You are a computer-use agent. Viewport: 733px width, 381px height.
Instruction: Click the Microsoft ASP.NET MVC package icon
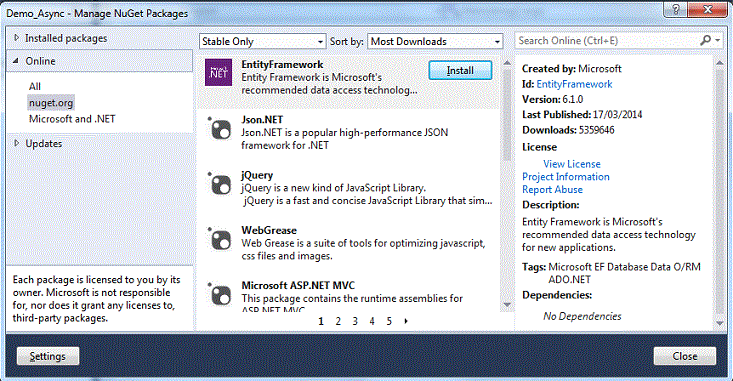(x=219, y=294)
